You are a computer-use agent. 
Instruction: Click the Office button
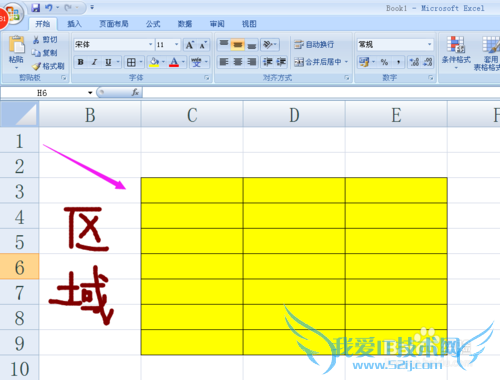(x=13, y=13)
